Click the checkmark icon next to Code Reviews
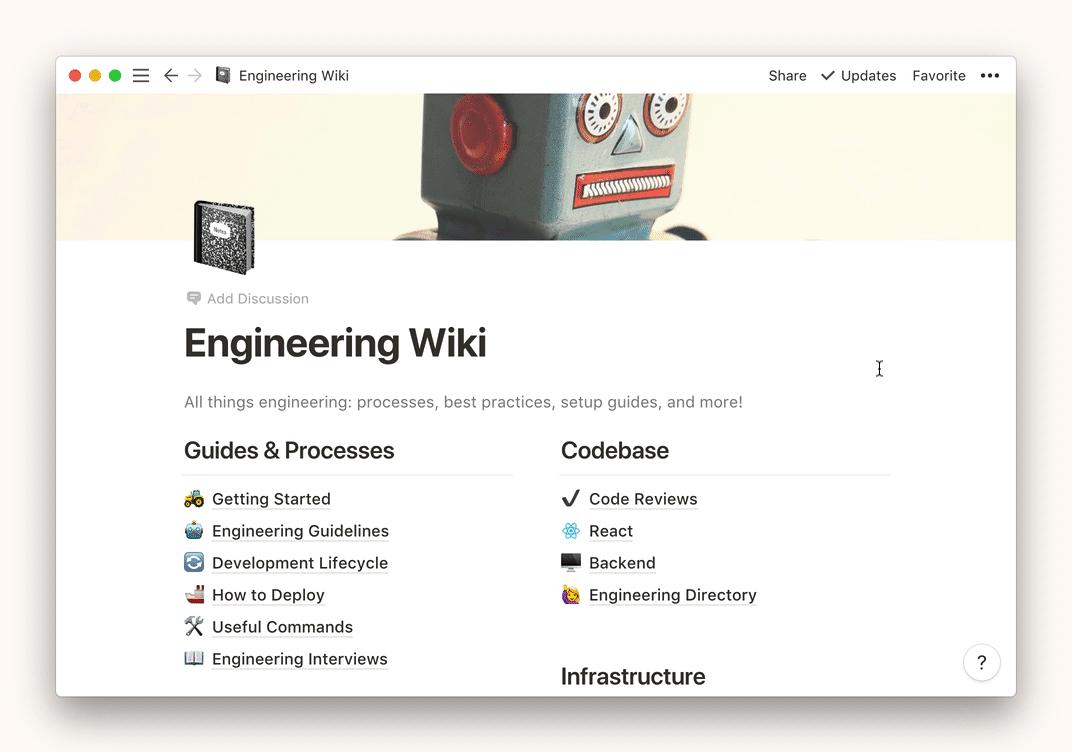1072x752 pixels. 571,498
